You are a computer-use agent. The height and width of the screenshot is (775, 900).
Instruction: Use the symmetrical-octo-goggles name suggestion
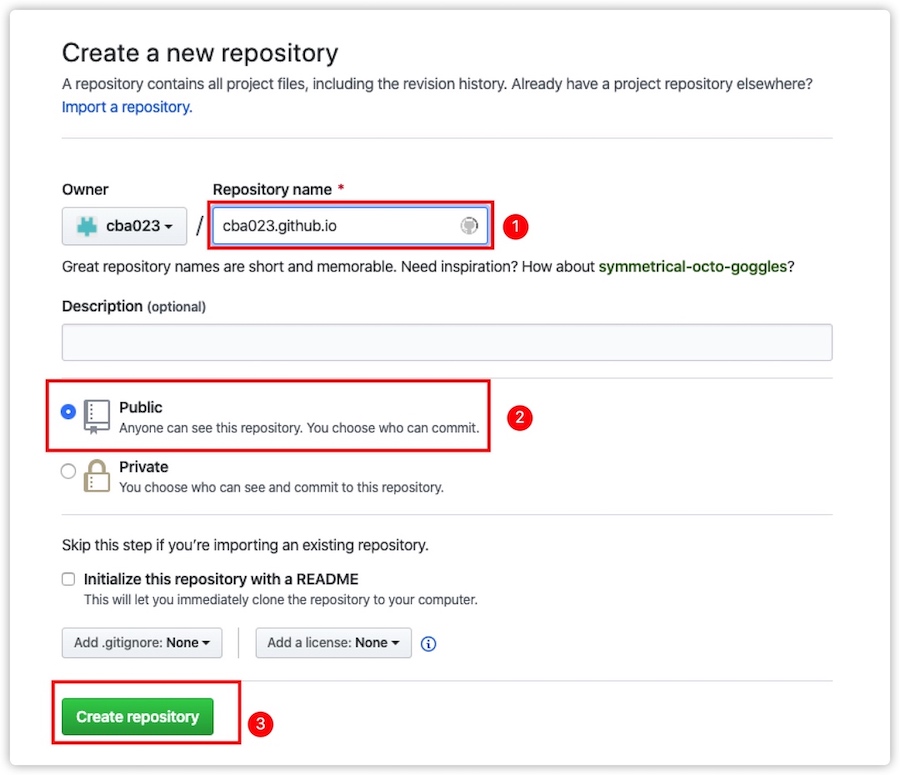[693, 266]
